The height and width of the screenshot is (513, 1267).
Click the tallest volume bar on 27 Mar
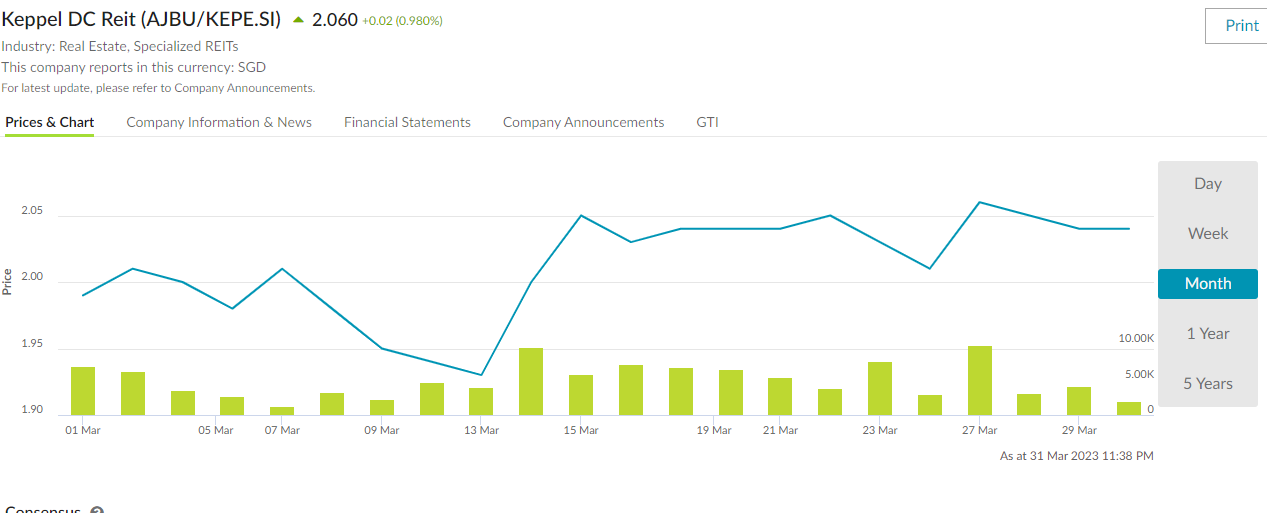point(980,381)
